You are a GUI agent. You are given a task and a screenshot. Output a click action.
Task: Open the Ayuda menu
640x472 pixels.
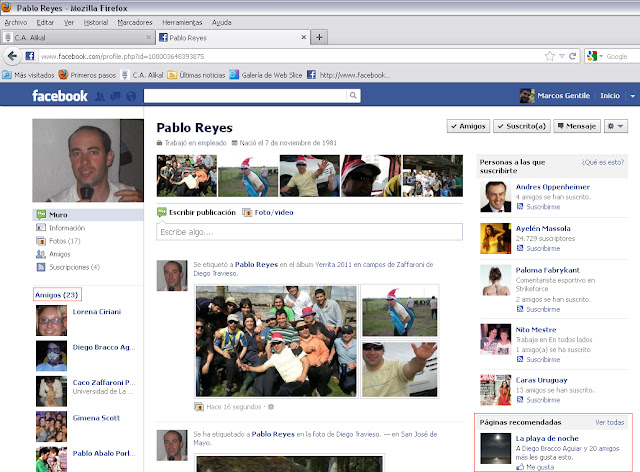click(x=222, y=22)
